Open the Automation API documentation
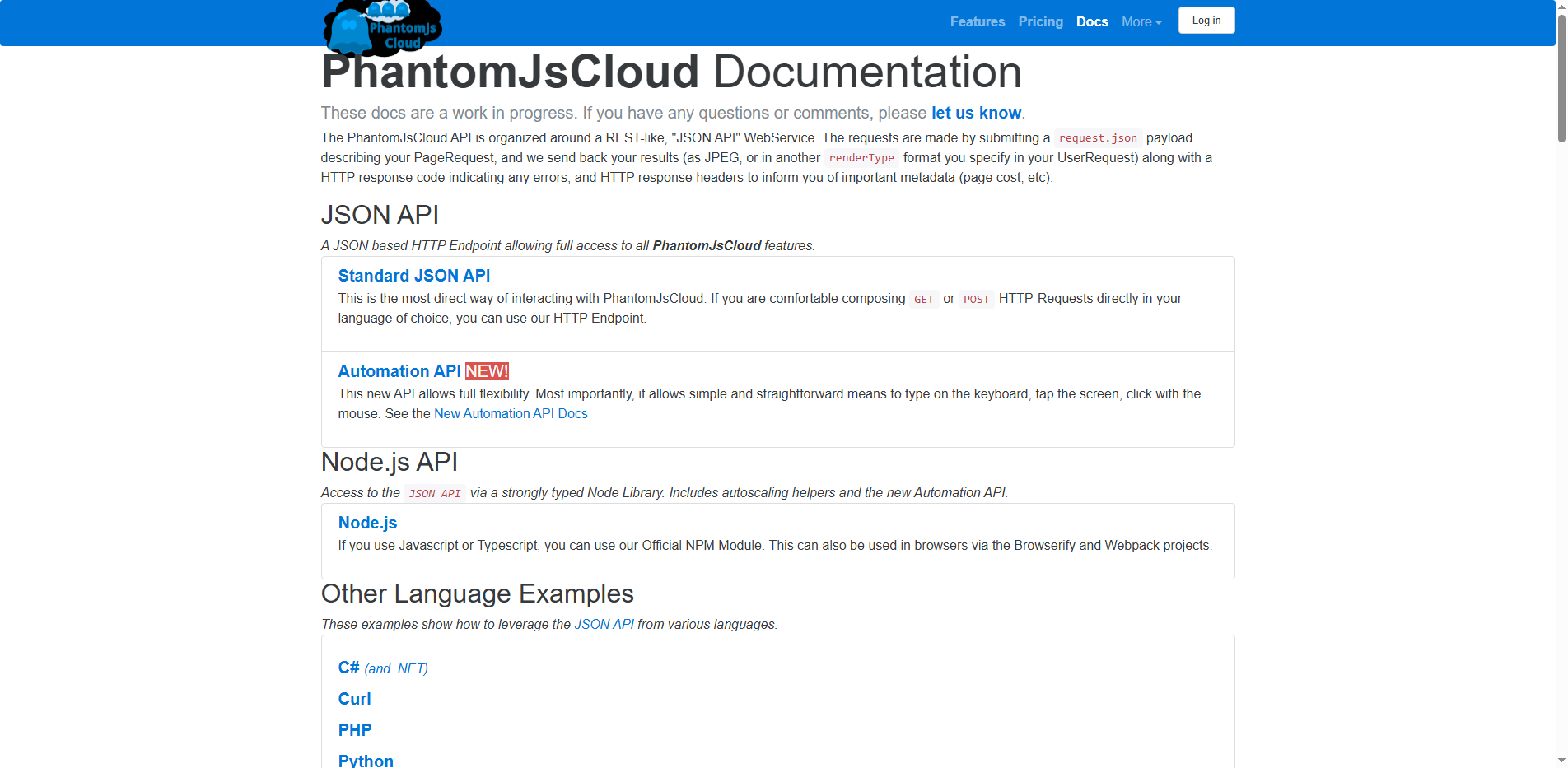1568x768 pixels. (x=399, y=371)
